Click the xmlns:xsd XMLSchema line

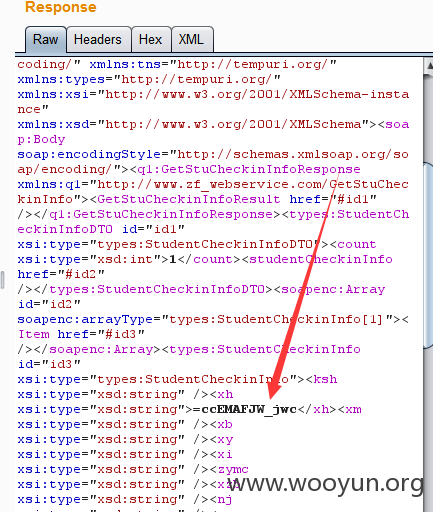[213, 124]
